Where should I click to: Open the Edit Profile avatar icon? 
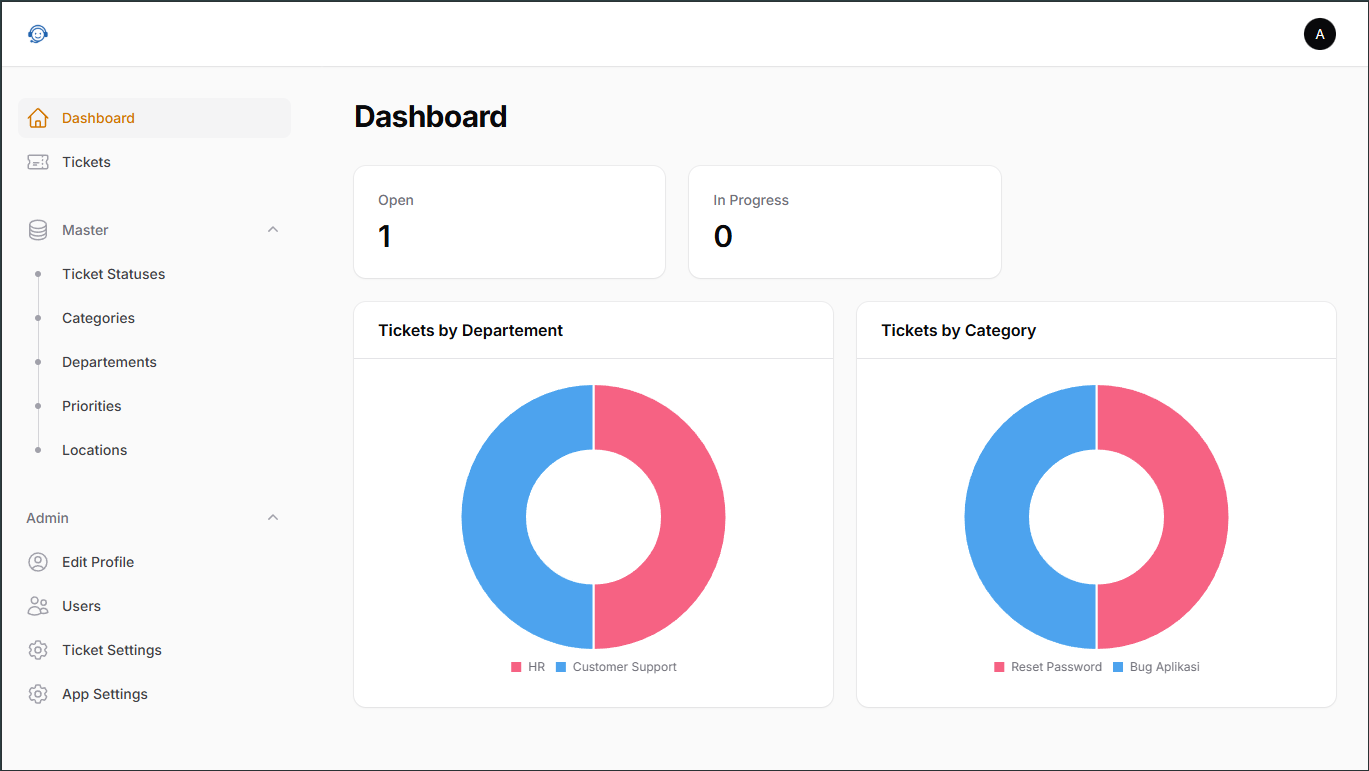pyautogui.click(x=37, y=561)
